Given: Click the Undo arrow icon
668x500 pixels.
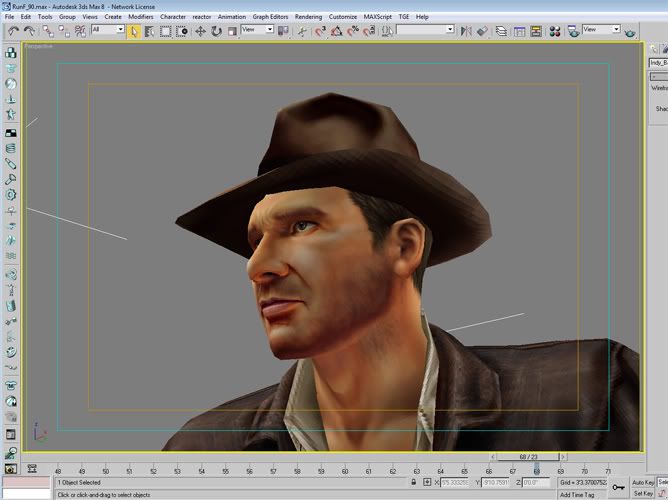Looking at the screenshot, I should (x=14, y=31).
